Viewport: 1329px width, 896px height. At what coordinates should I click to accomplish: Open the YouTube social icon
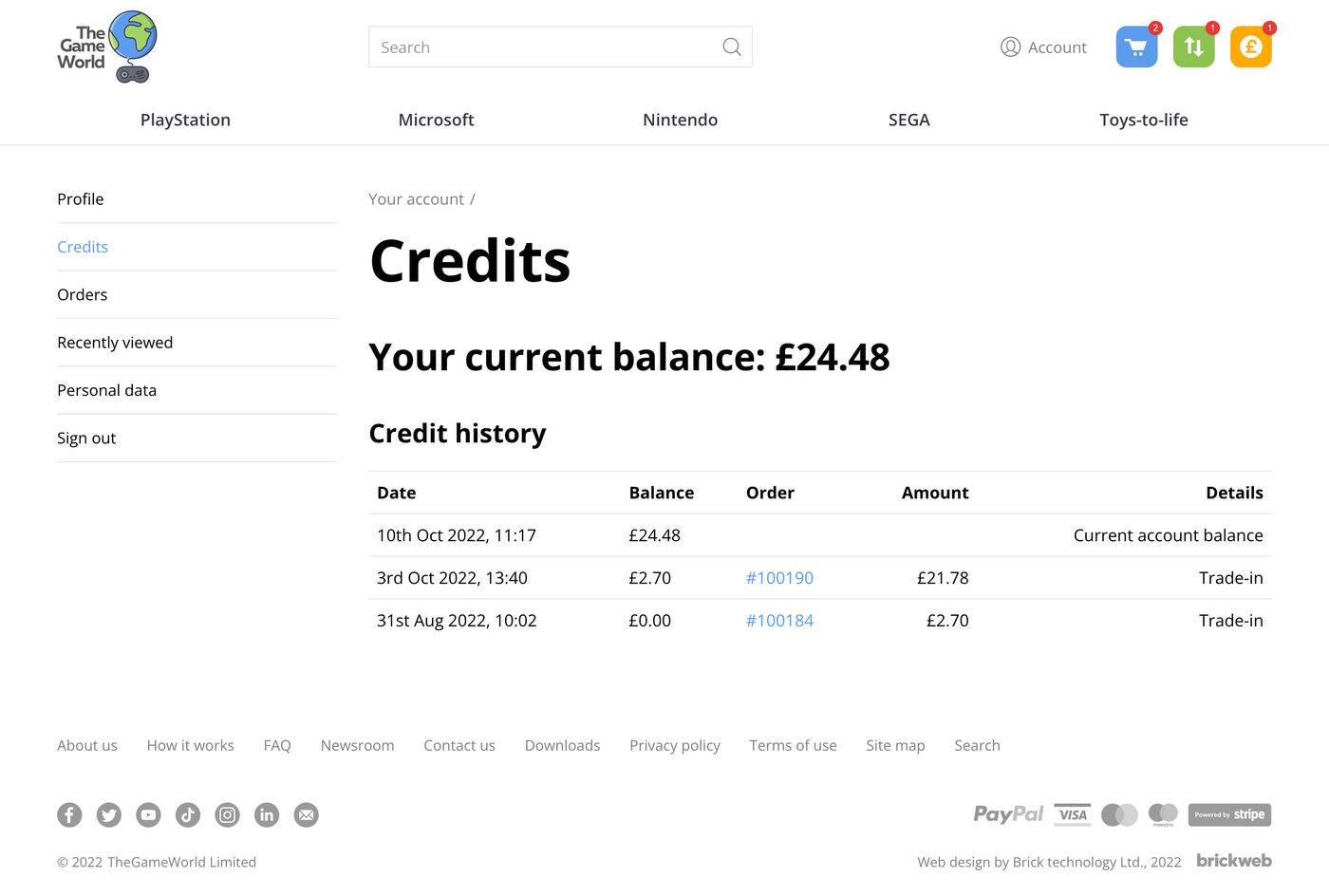coord(148,814)
